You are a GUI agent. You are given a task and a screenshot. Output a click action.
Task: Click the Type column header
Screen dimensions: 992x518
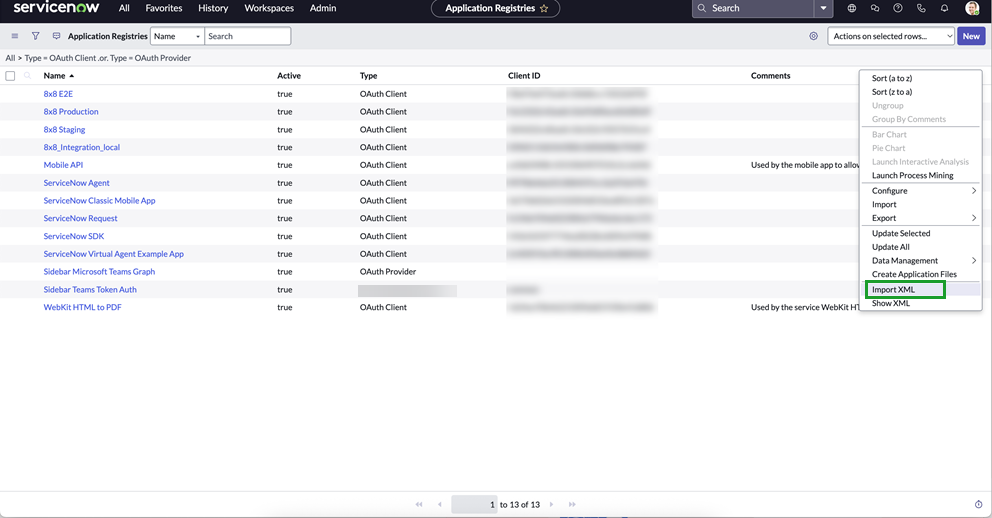[368, 75]
